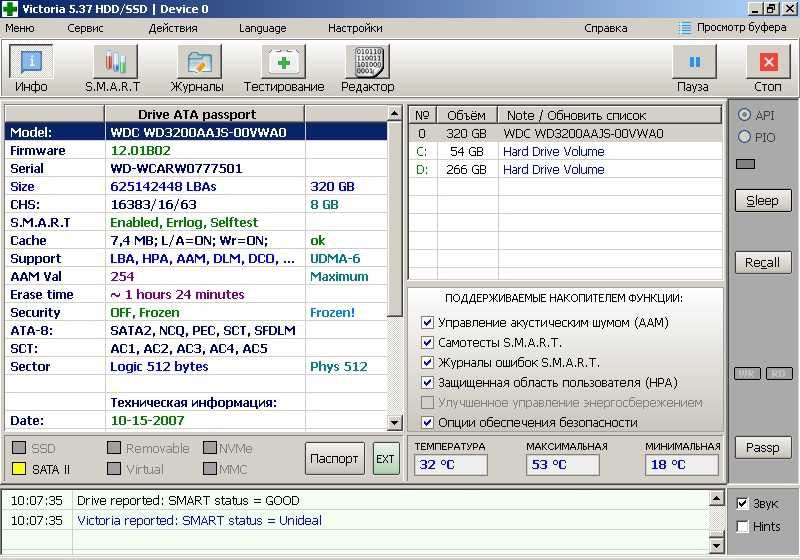Click Firmware value 12.01B02

click(x=140, y=150)
